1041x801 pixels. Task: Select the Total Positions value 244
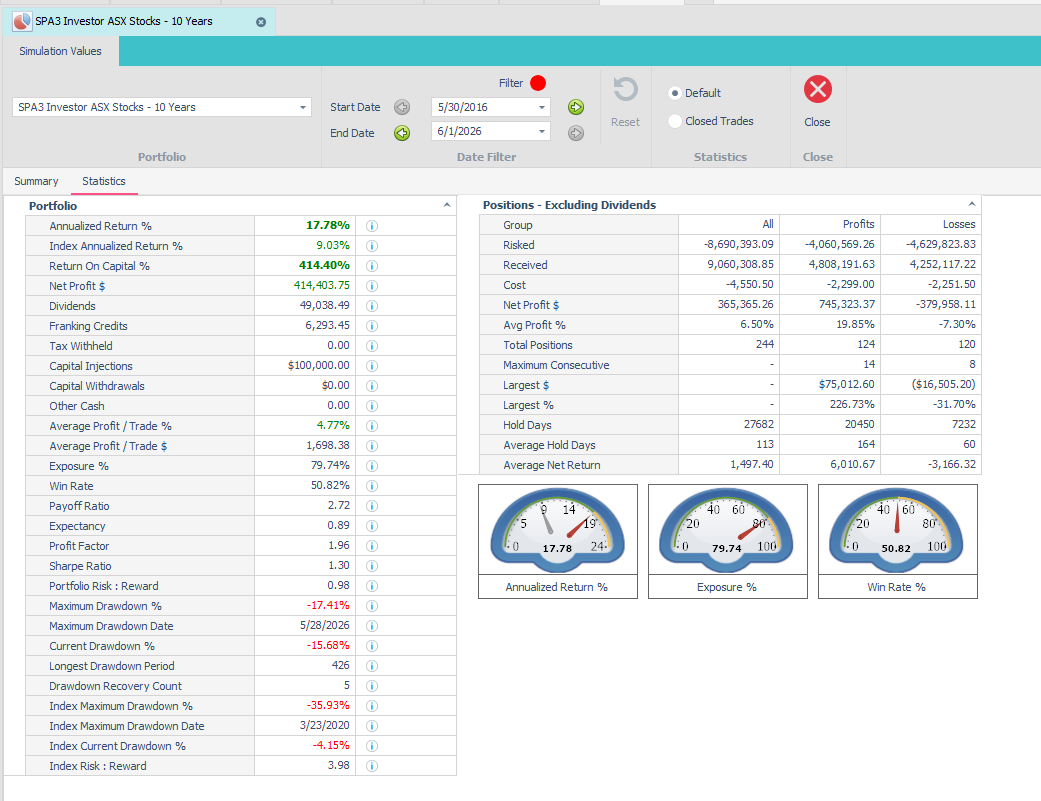765,344
